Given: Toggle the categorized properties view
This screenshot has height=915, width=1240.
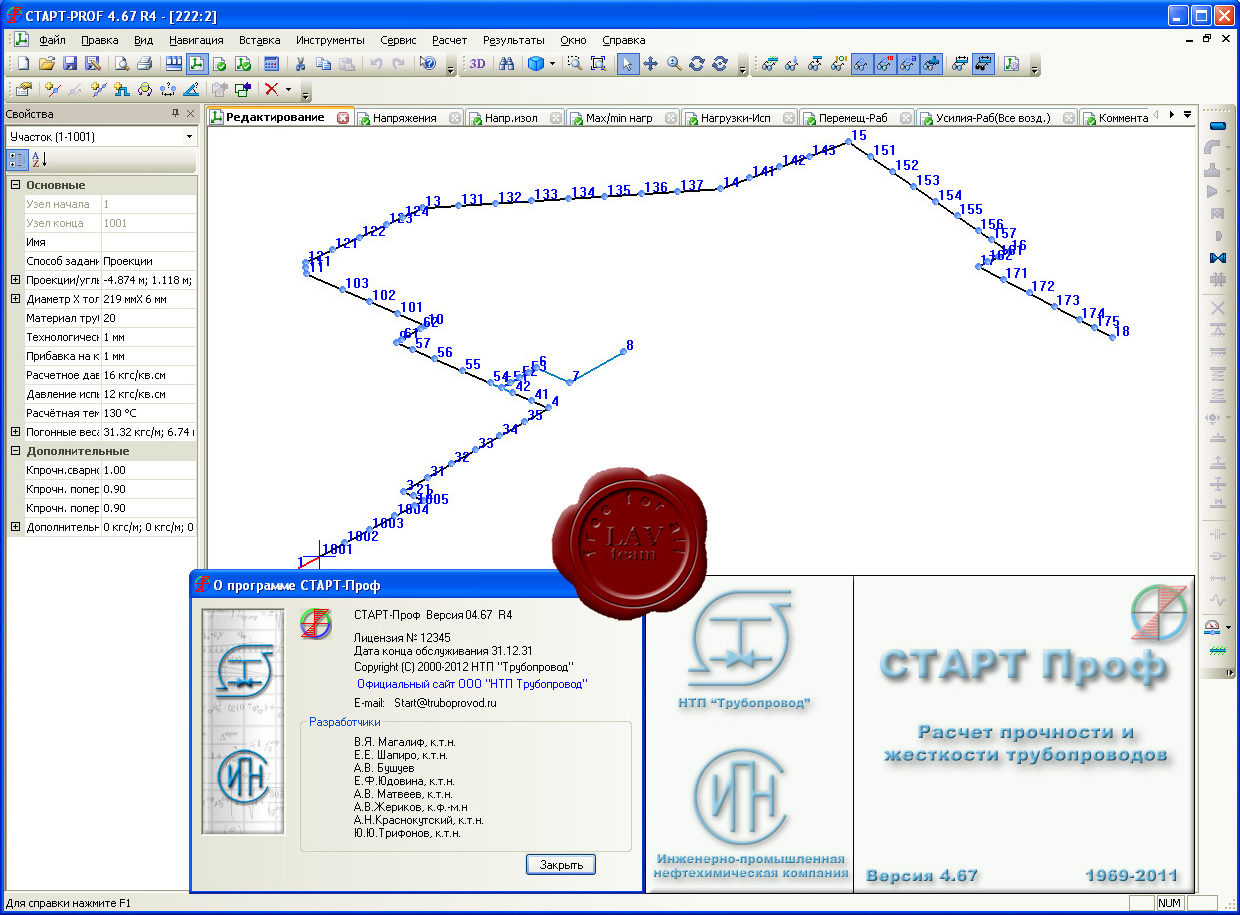Looking at the screenshot, I should (x=17, y=159).
